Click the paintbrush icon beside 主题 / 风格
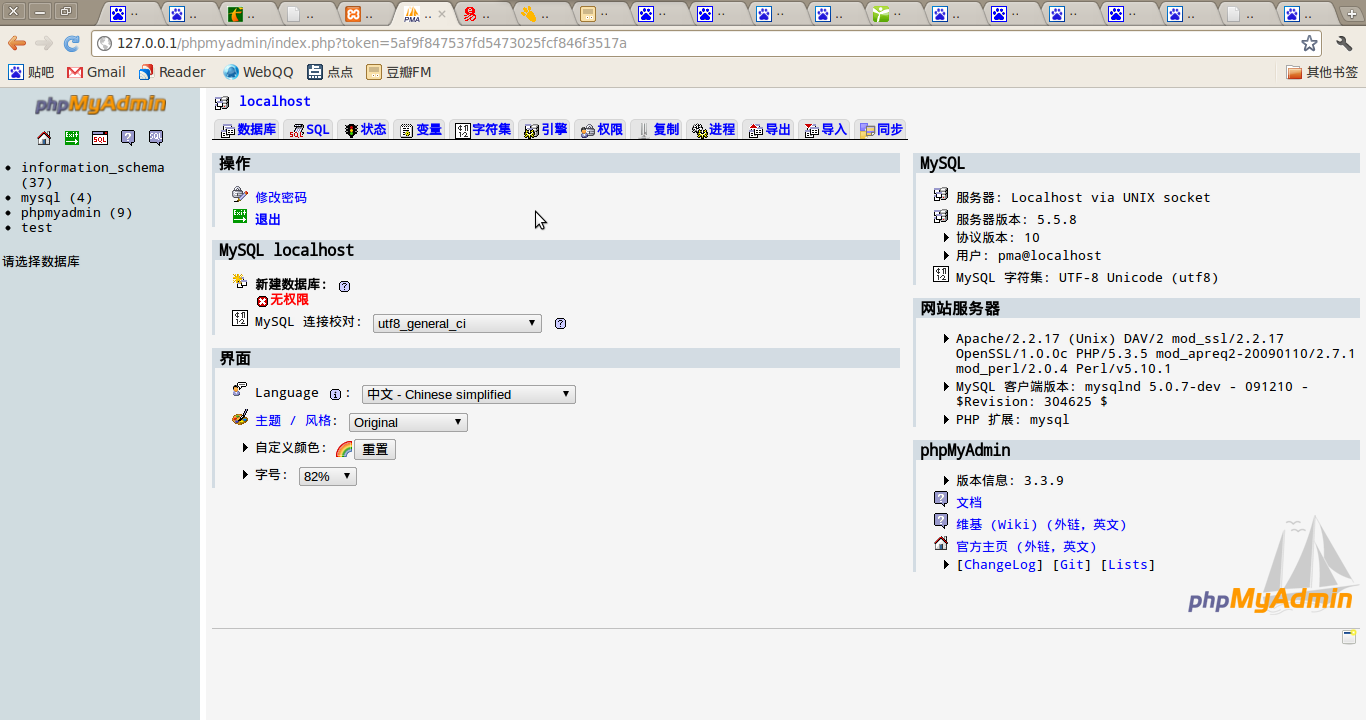1366x720 pixels. 240,418
